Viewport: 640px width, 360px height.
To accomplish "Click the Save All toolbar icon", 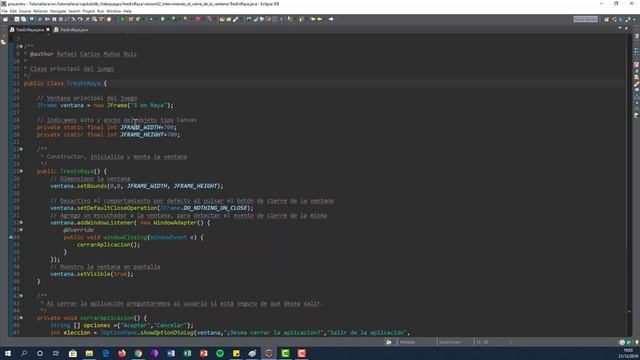I will (x=23, y=19).
